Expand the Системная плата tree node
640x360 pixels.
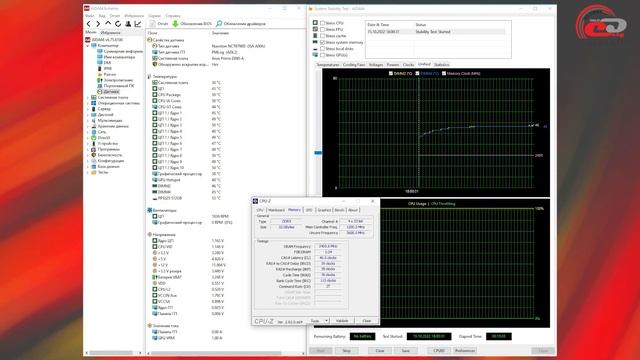point(88,98)
